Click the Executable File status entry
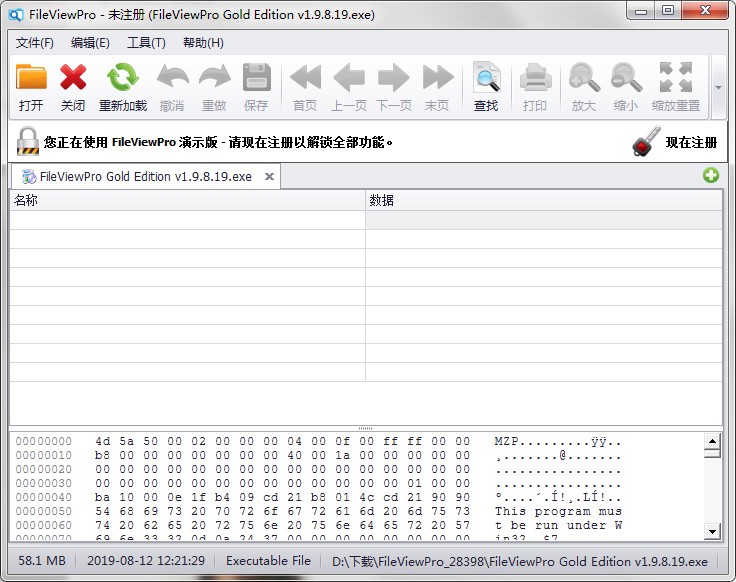 (268, 560)
